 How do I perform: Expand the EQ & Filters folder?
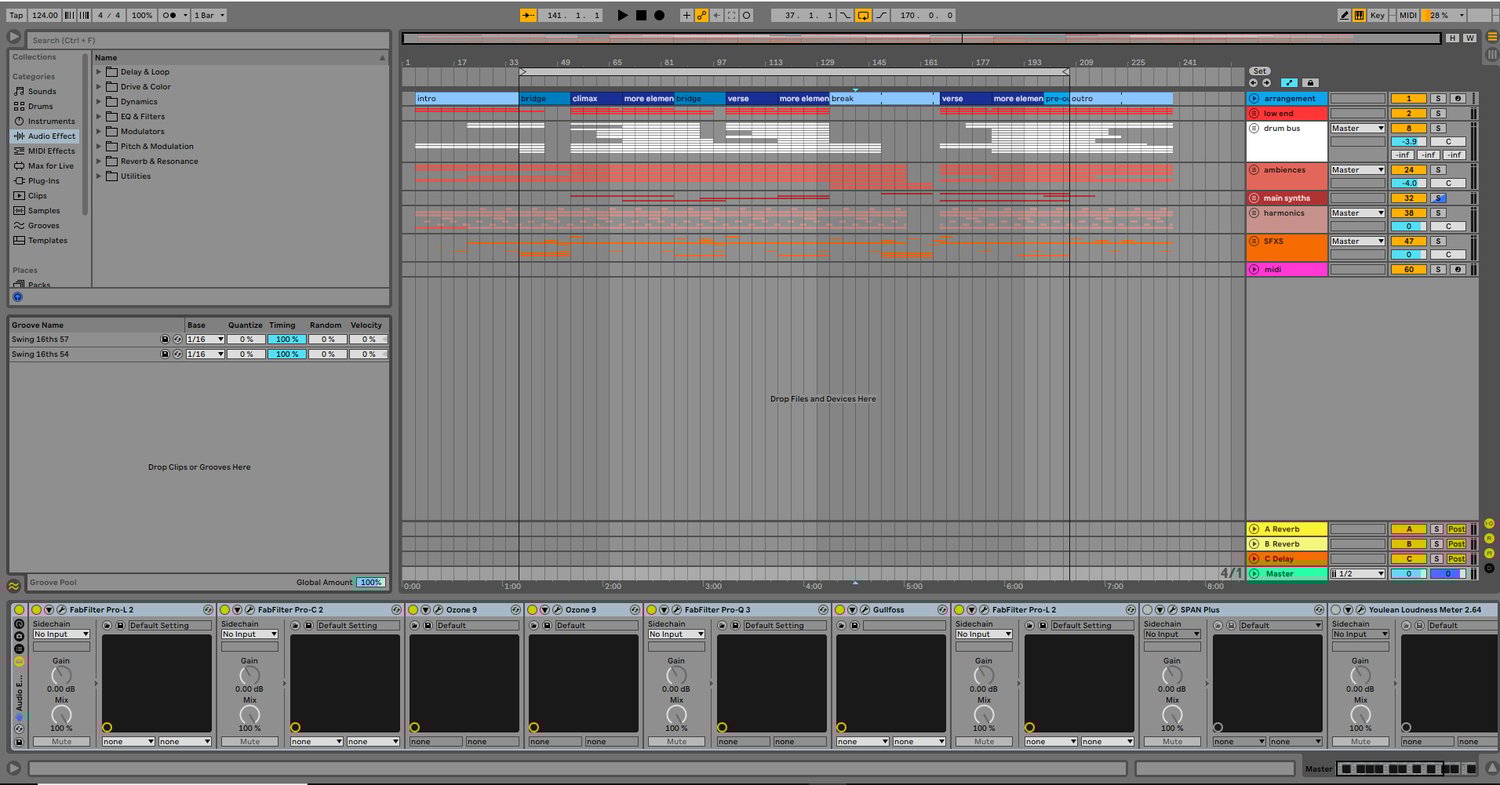[x=99, y=116]
